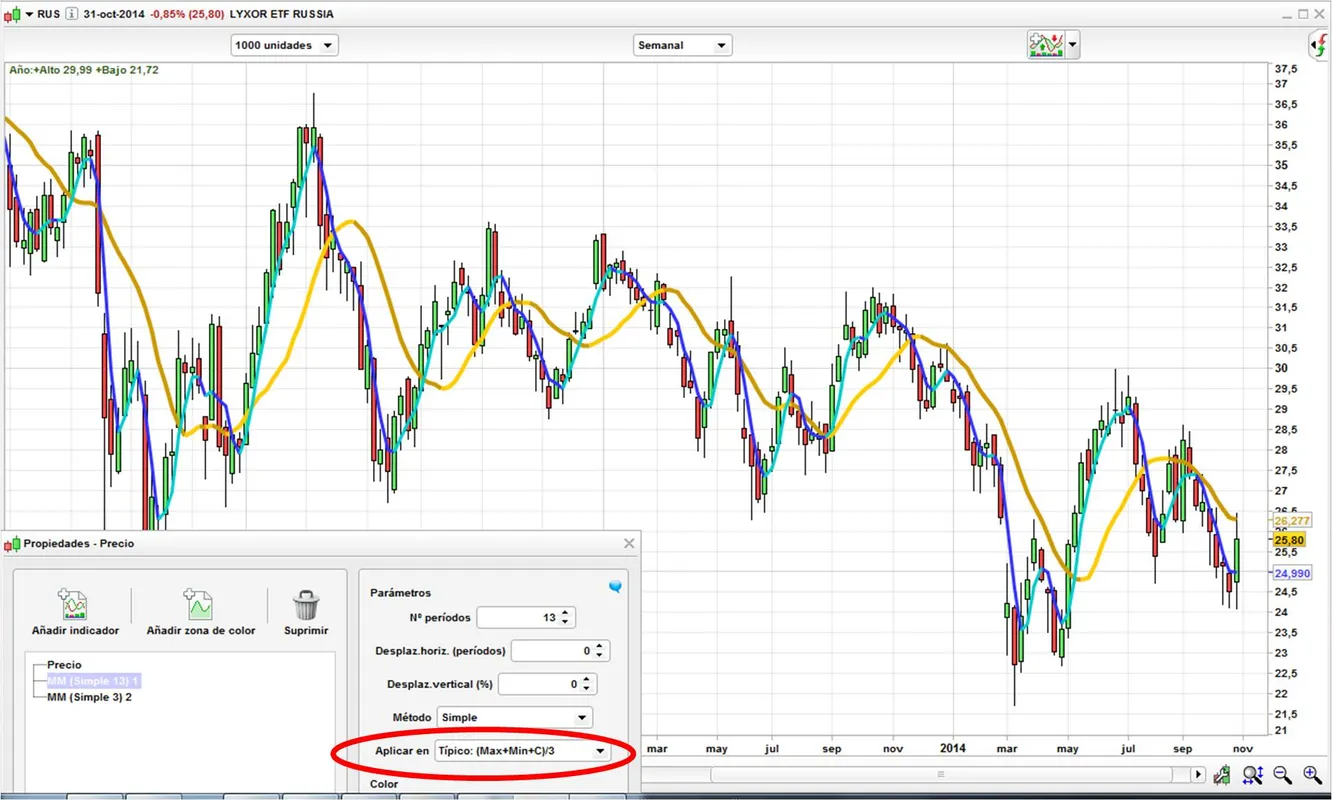
Task: Open the 1000 unidades dropdown
Action: coord(285,45)
